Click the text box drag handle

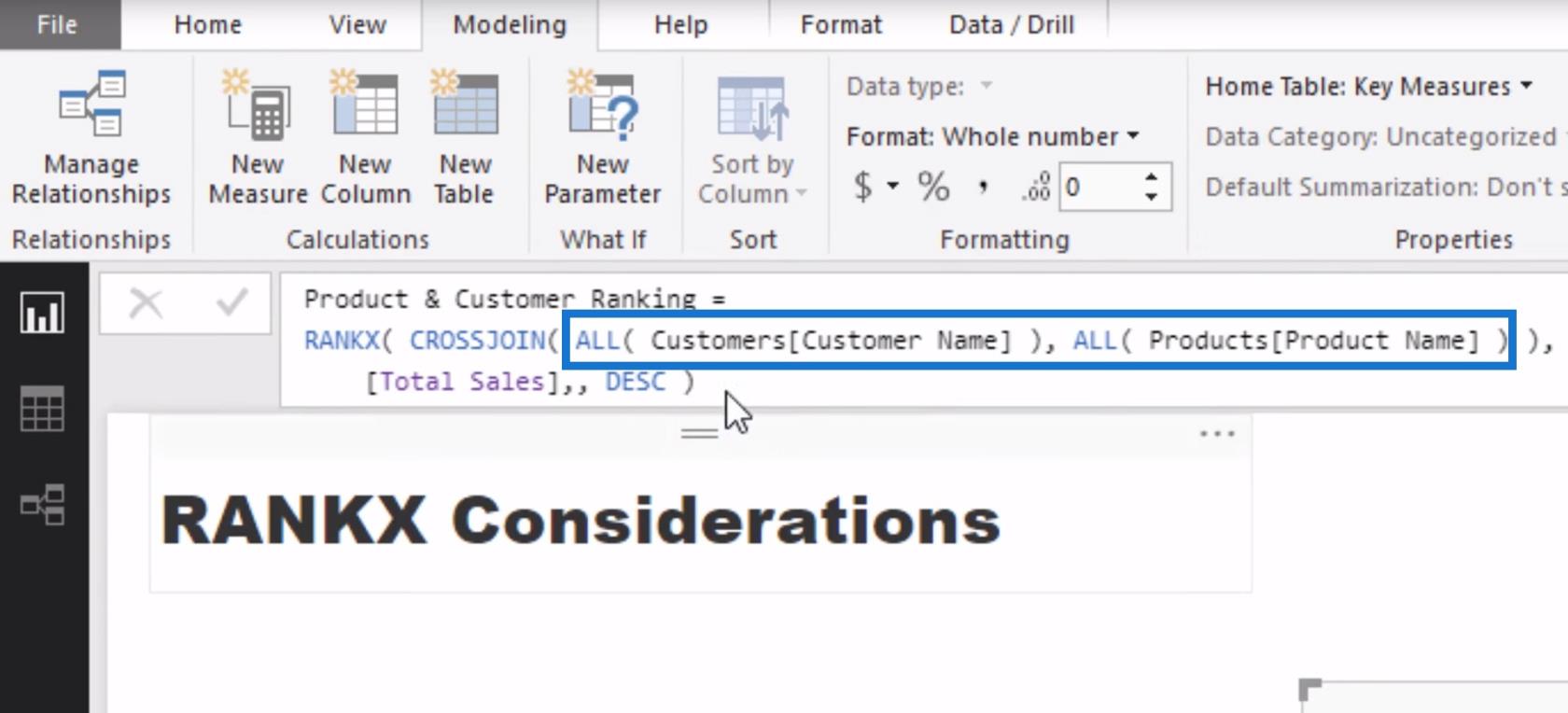pos(699,433)
